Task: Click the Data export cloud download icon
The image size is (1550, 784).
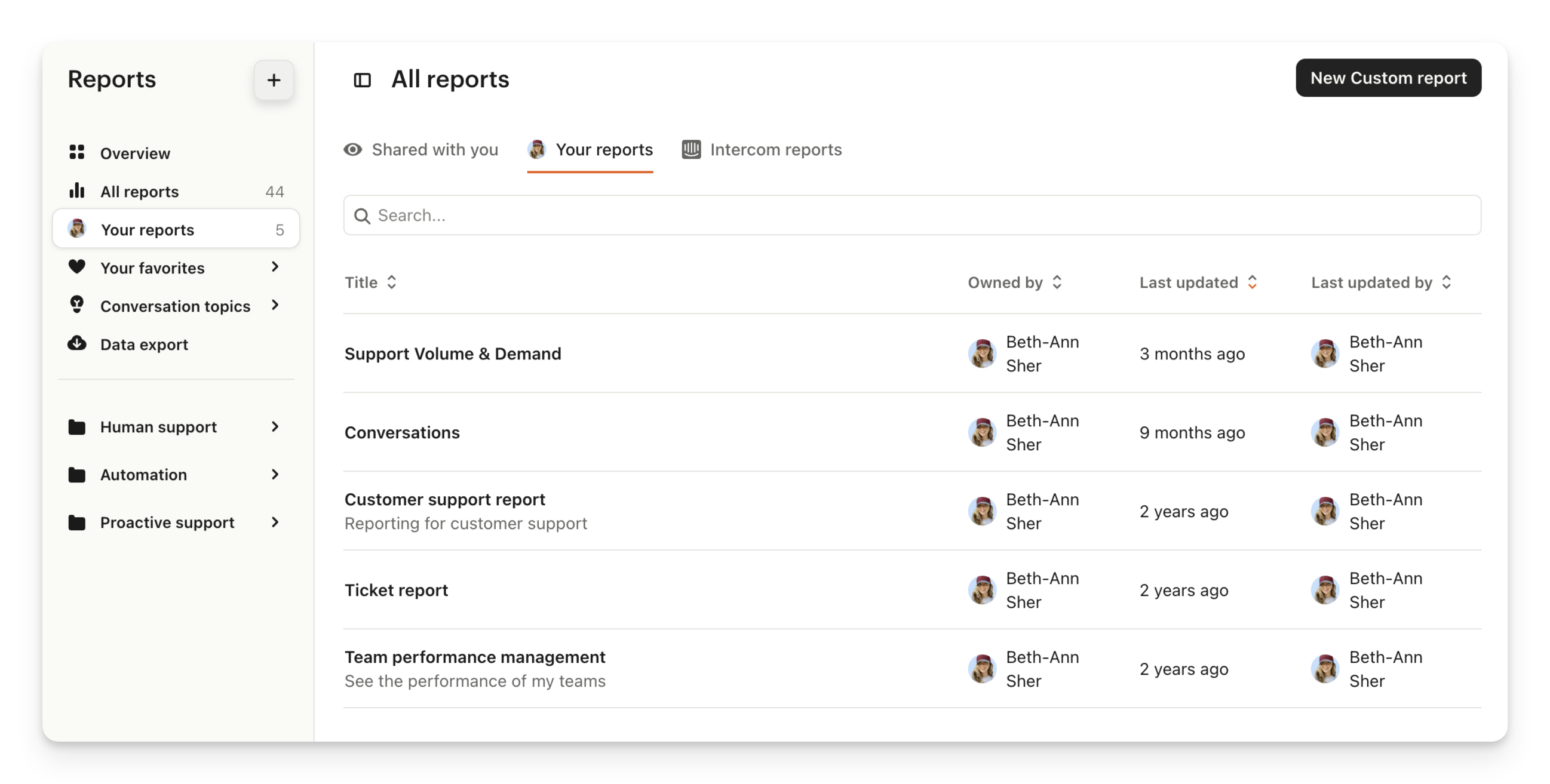Action: [x=77, y=343]
